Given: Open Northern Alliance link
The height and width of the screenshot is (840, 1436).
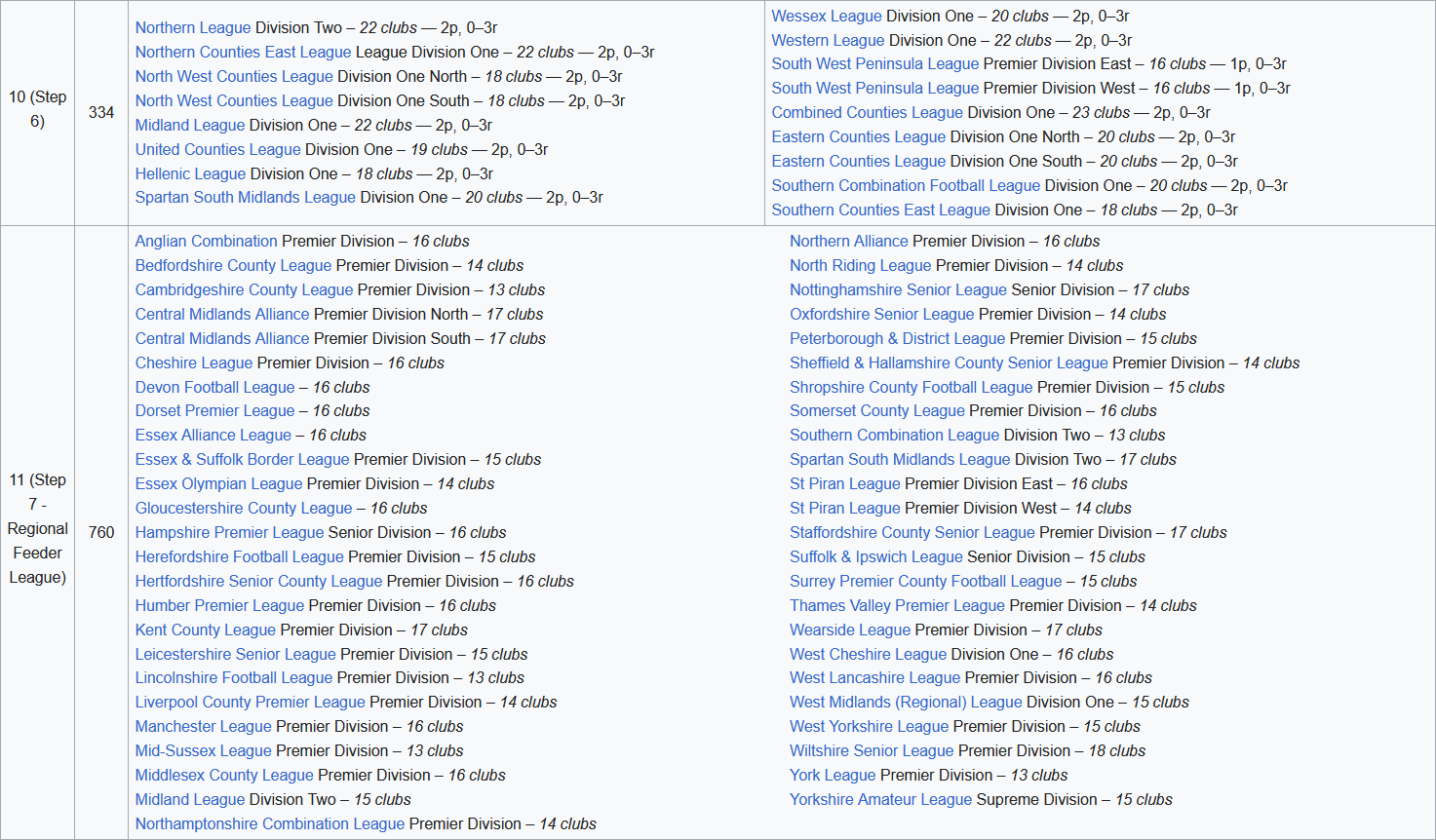Looking at the screenshot, I should (x=849, y=242).
